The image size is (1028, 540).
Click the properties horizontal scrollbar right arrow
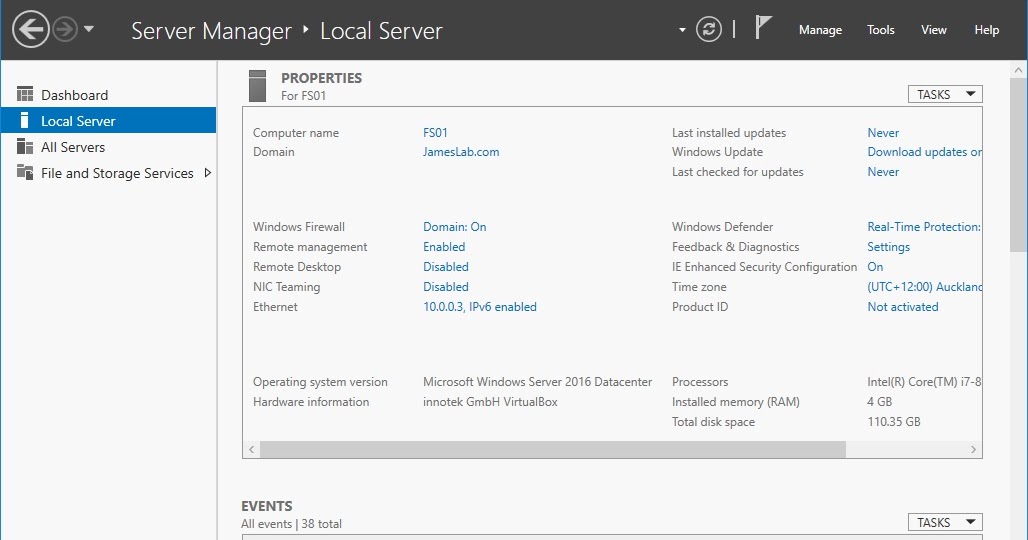coord(974,450)
